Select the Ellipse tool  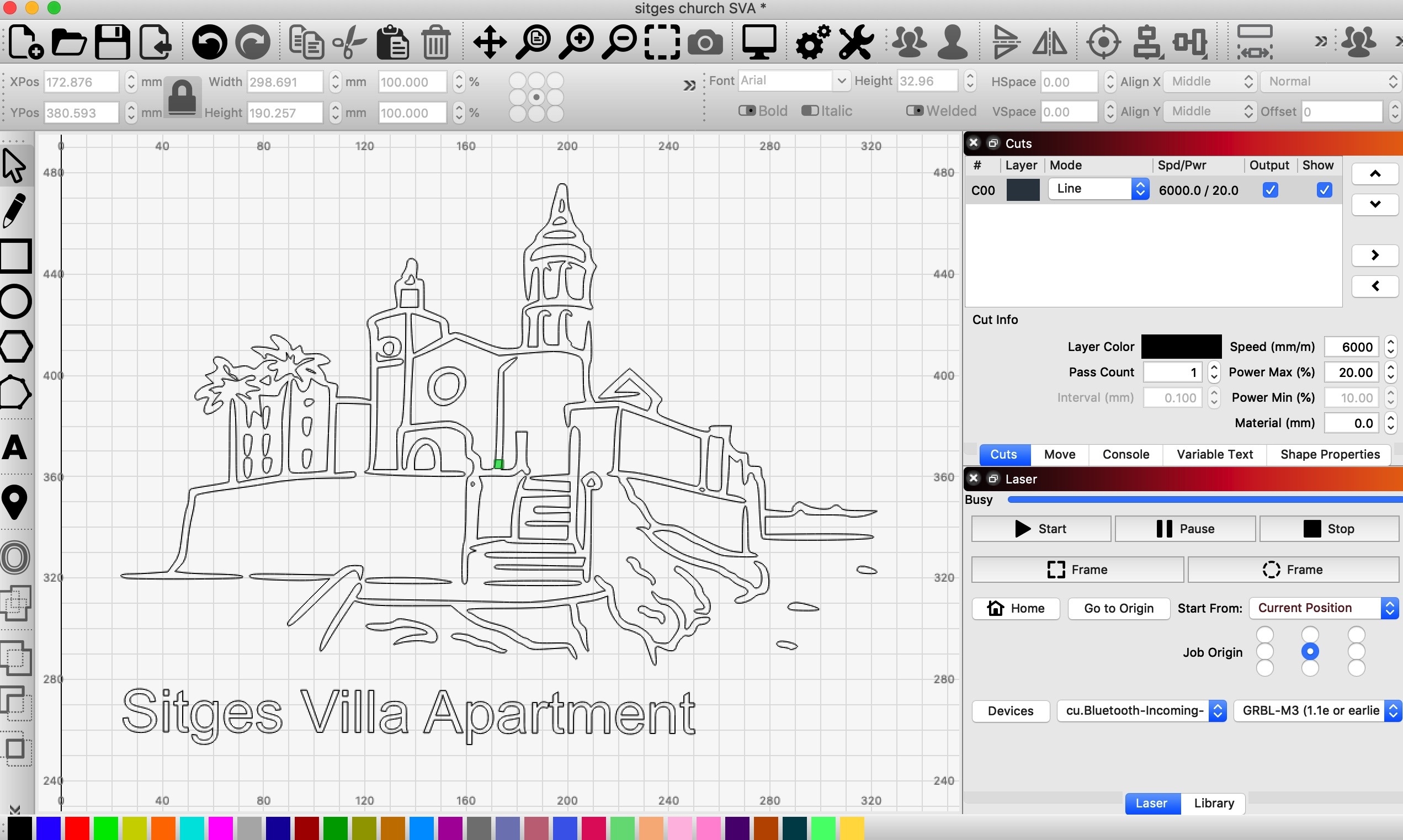(x=15, y=302)
